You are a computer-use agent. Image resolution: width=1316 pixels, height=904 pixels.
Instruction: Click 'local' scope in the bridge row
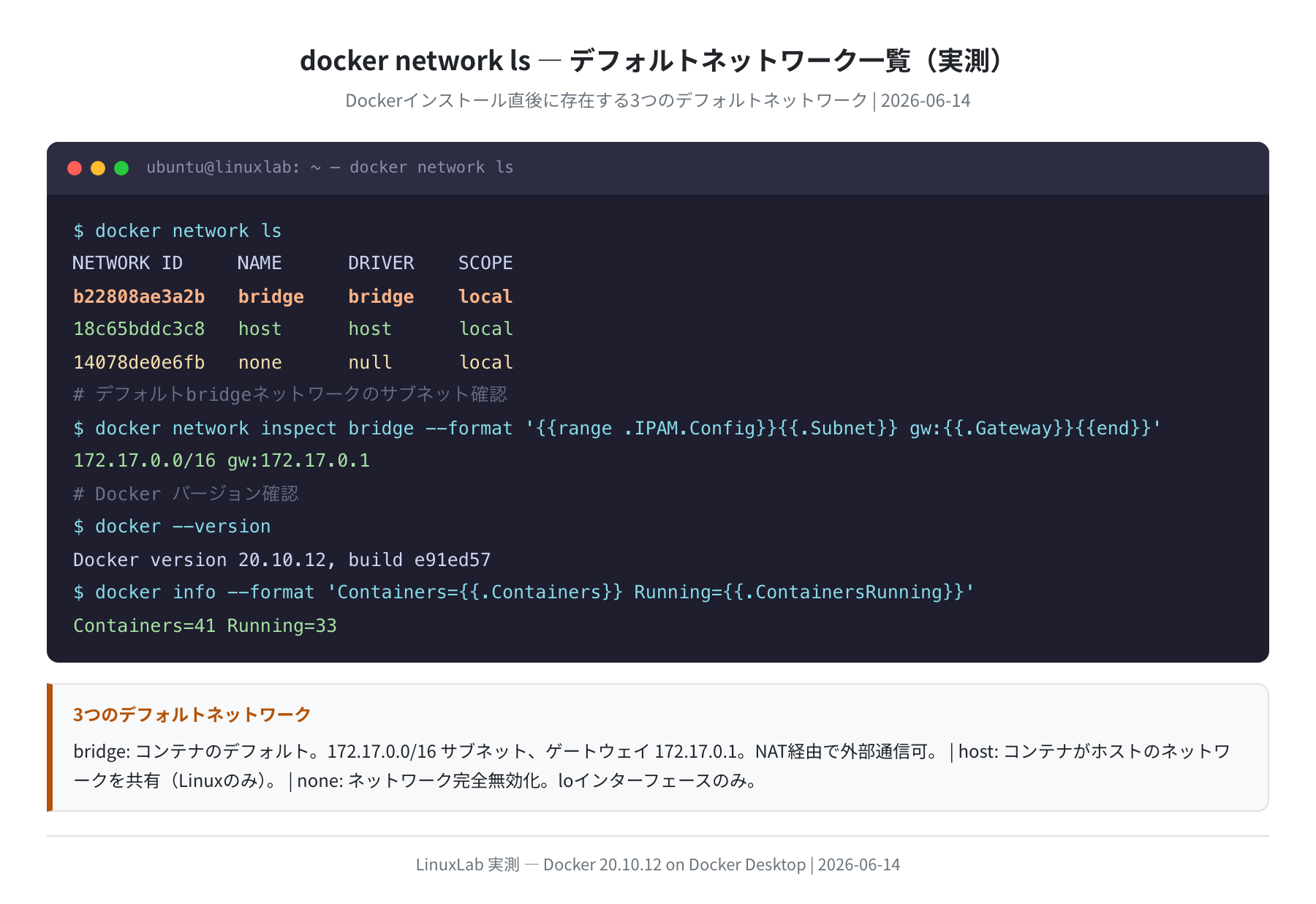(x=485, y=297)
